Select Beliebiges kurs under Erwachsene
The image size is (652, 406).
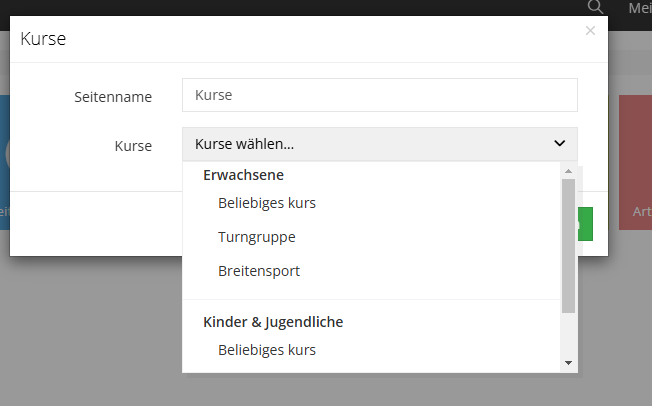[x=267, y=203]
